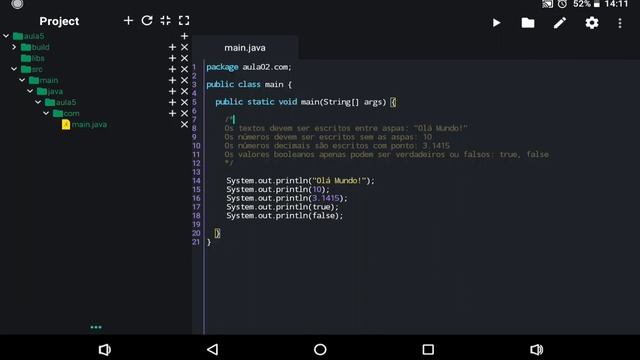Screen dimensions: 640x360
Task: Add new item using Project header plus icon
Action: 128,20
